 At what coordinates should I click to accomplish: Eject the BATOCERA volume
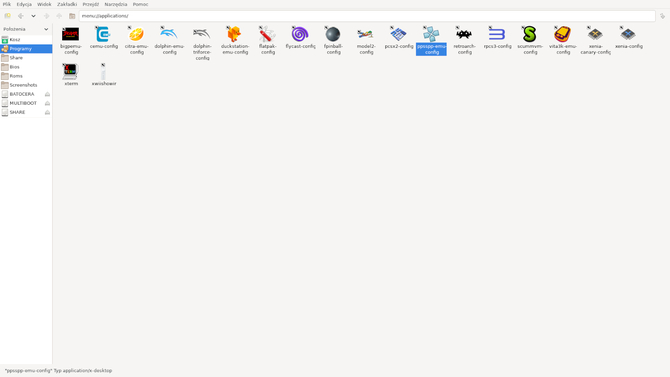[47, 94]
